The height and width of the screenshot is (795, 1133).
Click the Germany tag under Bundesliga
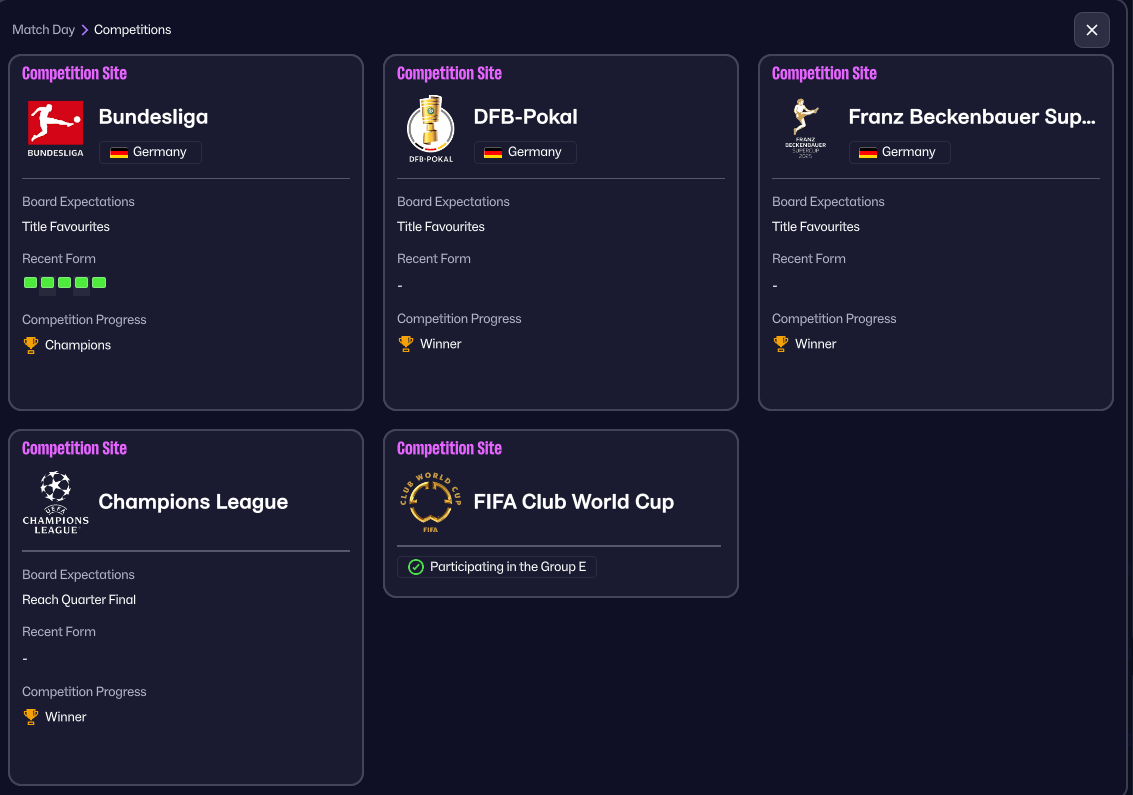pos(150,152)
